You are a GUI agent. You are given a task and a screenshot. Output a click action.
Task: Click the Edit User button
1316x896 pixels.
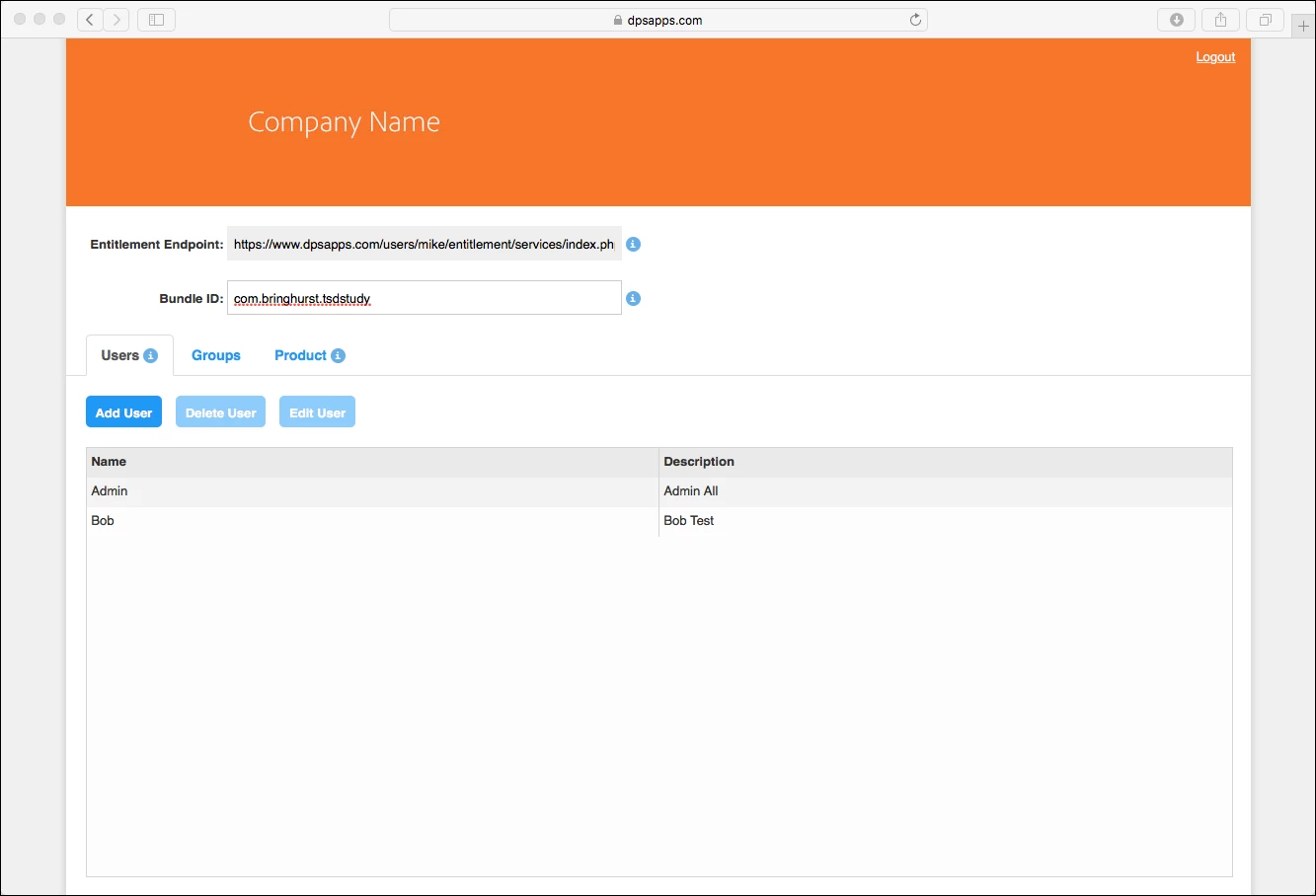point(317,412)
